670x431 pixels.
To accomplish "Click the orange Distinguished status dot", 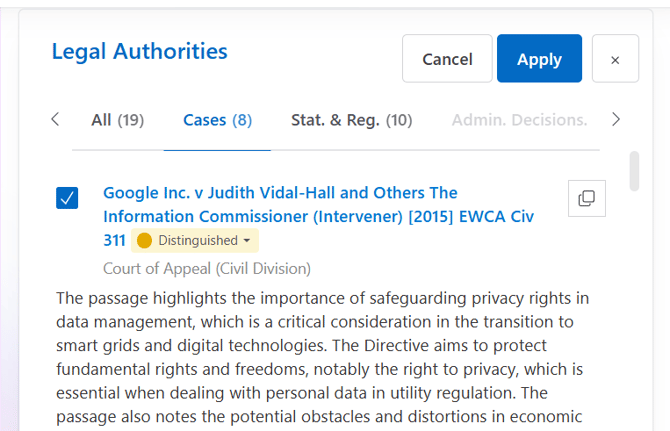I will coord(144,240).
